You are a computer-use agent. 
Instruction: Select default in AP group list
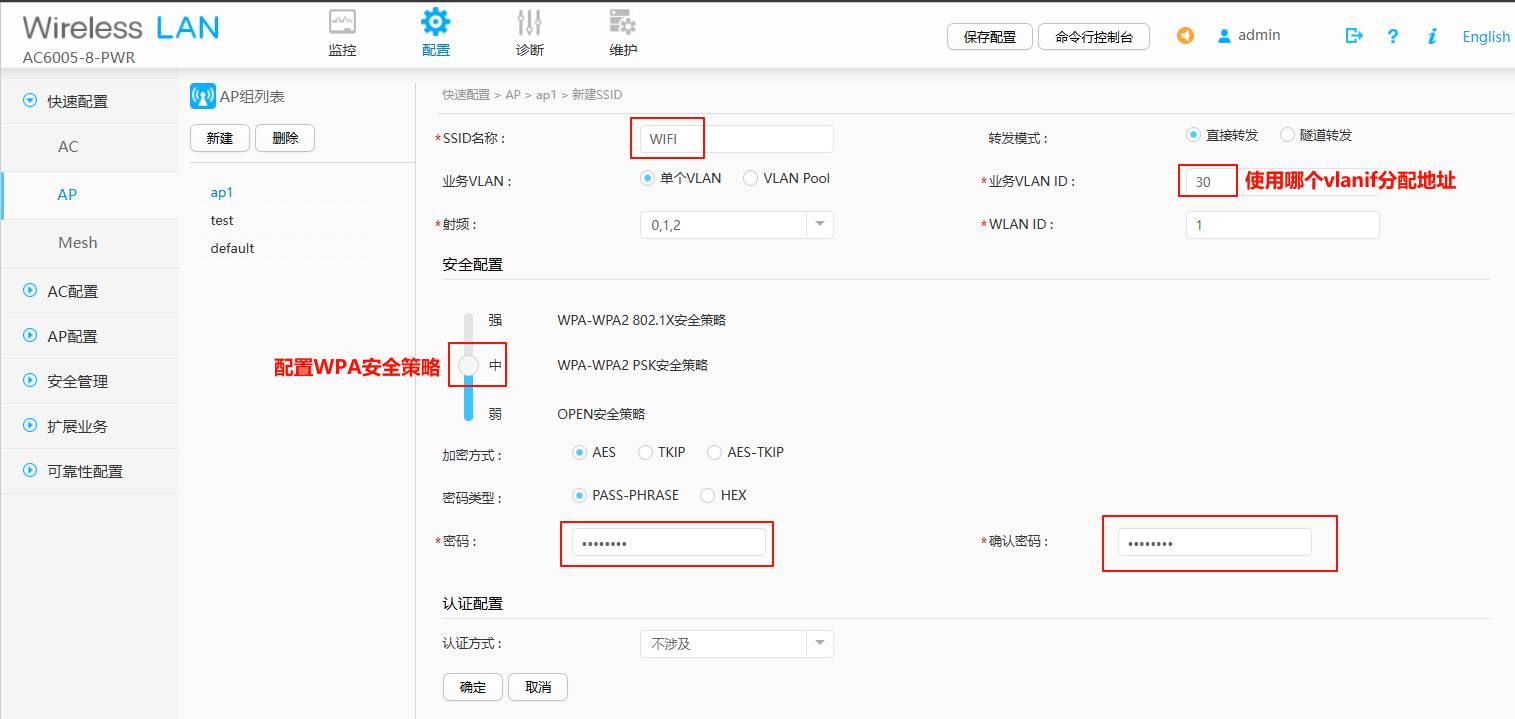click(x=232, y=248)
